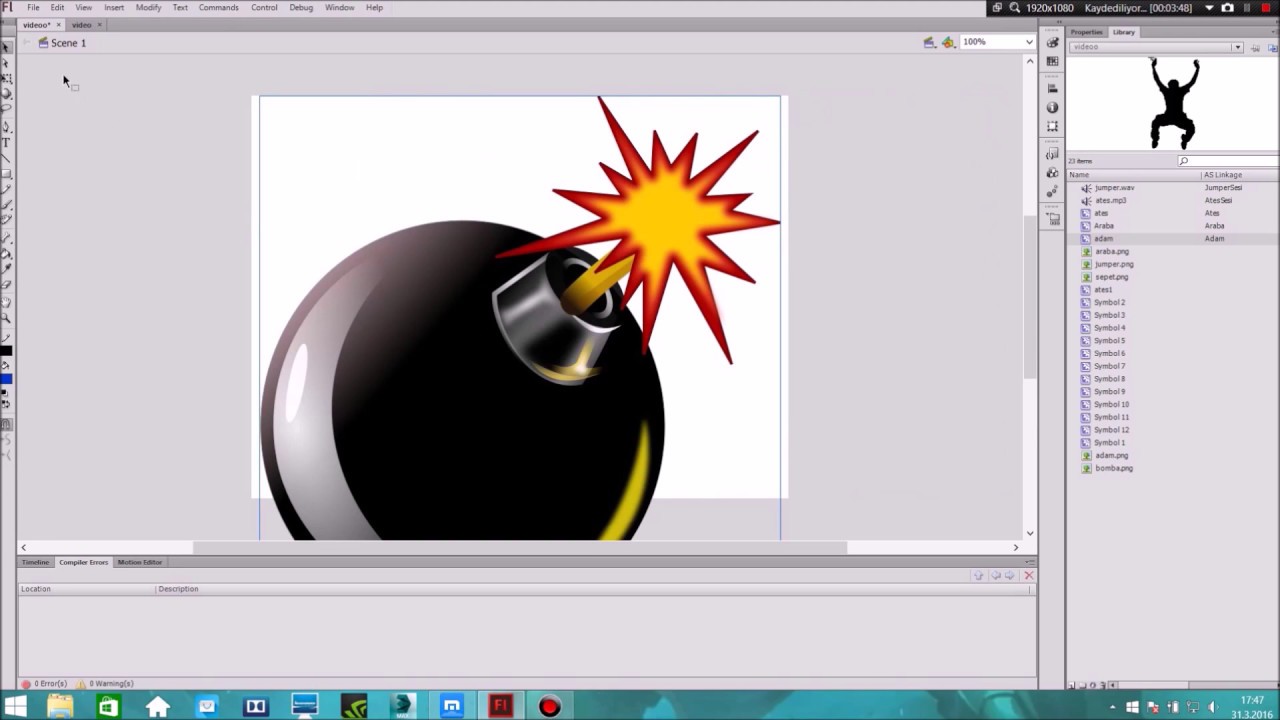Select jumper.wav in the library
This screenshot has height=720, width=1280.
pos(1114,188)
